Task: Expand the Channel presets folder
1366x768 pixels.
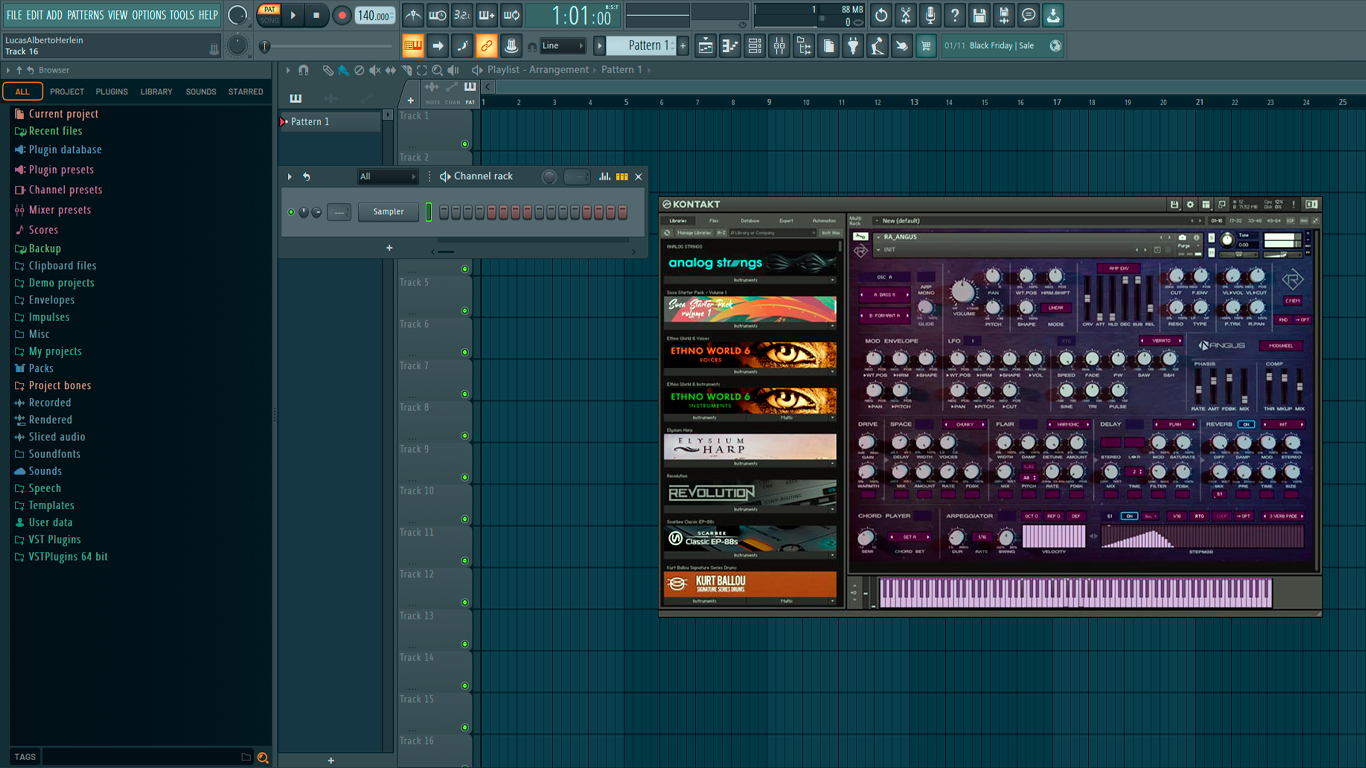Action: click(x=65, y=190)
